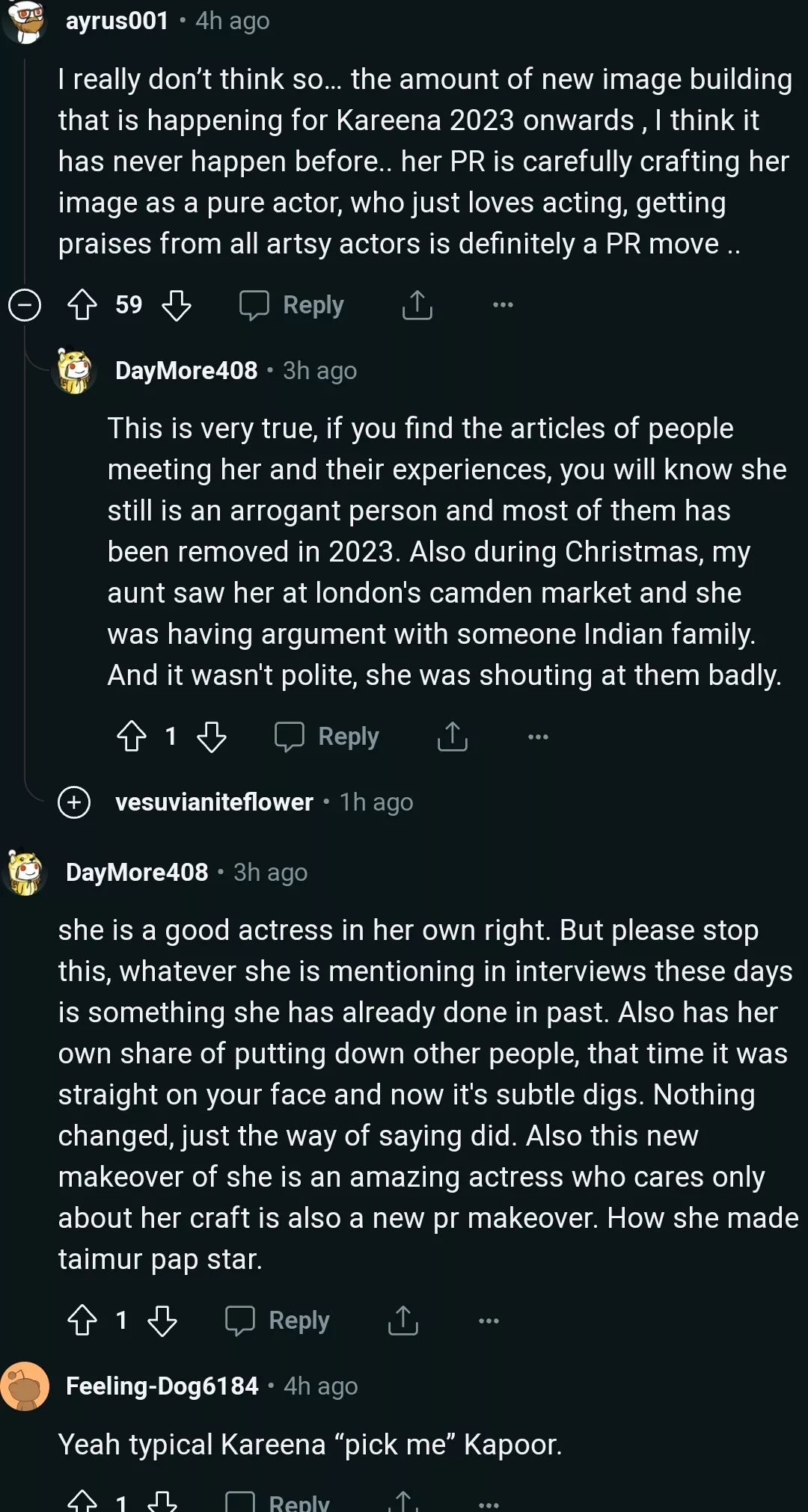Share ayrus001's comment
This screenshot has width=808, height=1512.
coord(417,305)
